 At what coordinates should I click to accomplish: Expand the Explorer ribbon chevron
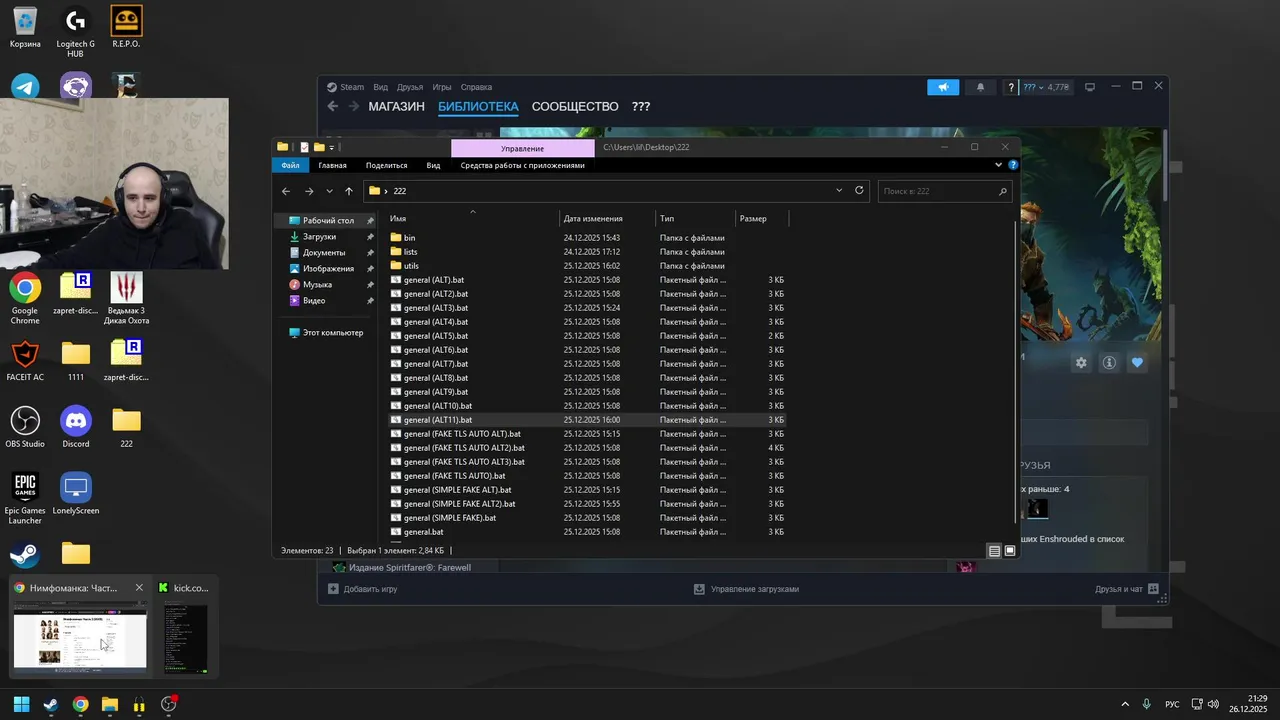[x=998, y=165]
